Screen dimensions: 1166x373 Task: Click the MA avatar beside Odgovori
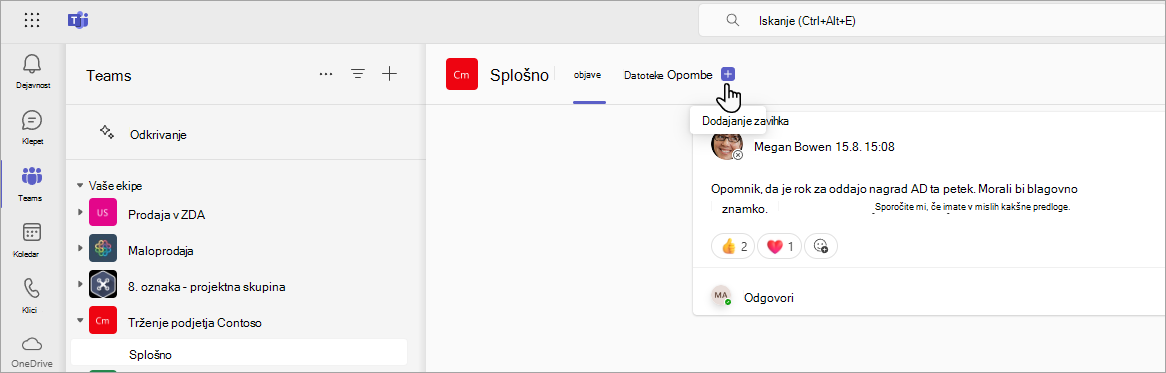tap(721, 296)
